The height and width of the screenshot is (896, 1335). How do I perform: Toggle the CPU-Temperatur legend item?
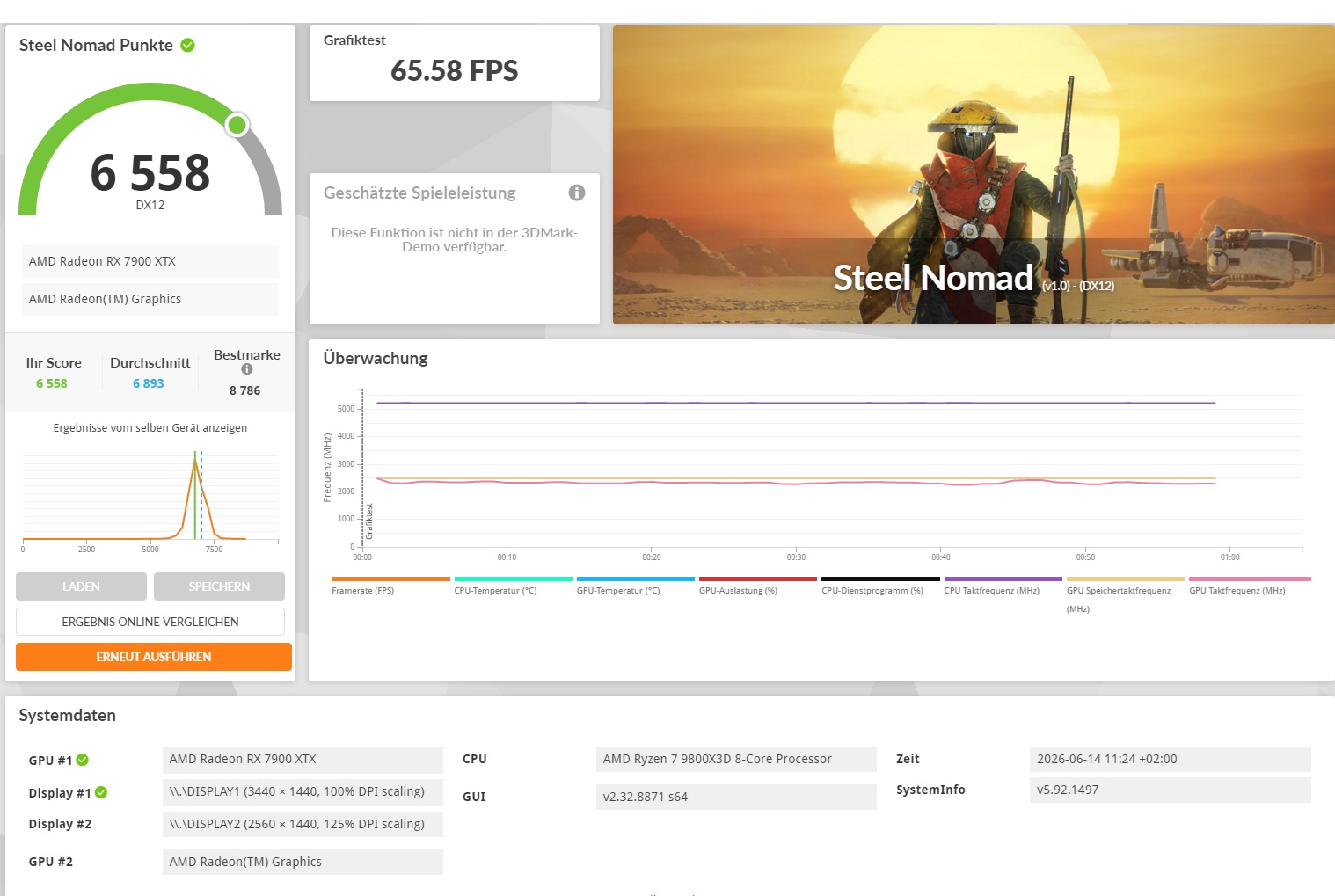click(512, 586)
